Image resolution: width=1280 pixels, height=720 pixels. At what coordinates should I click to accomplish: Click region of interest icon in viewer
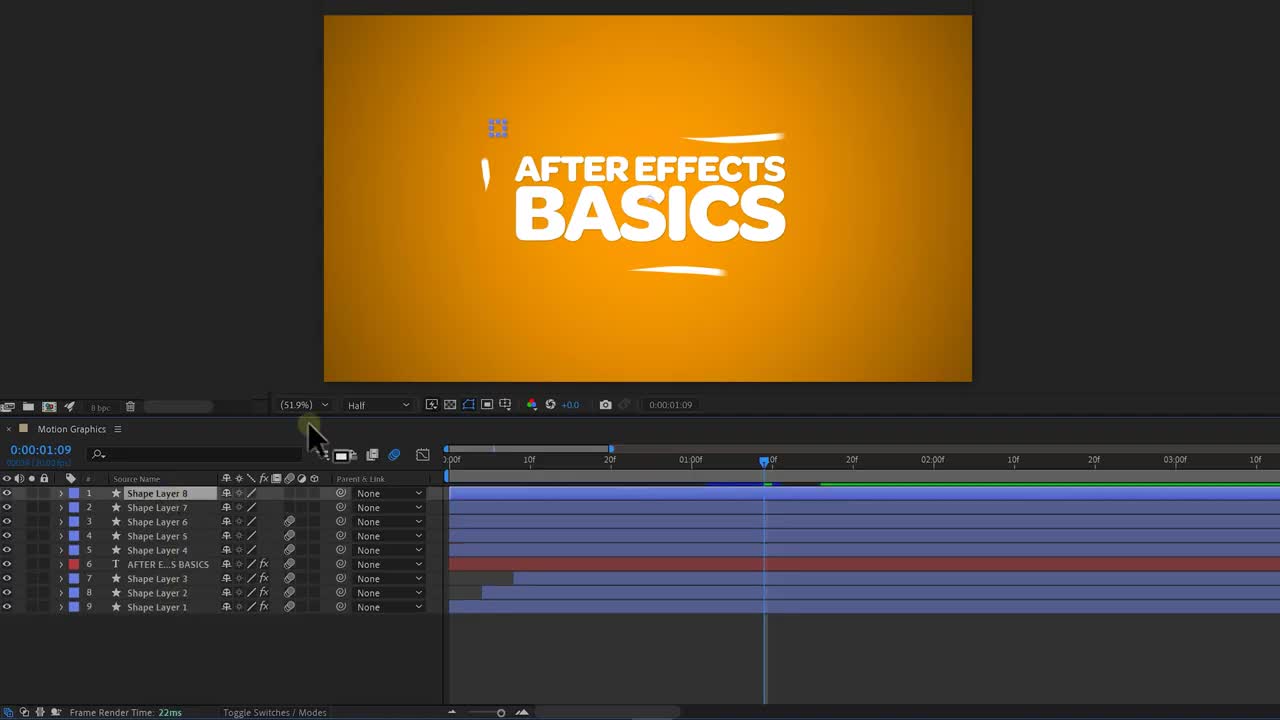(487, 405)
